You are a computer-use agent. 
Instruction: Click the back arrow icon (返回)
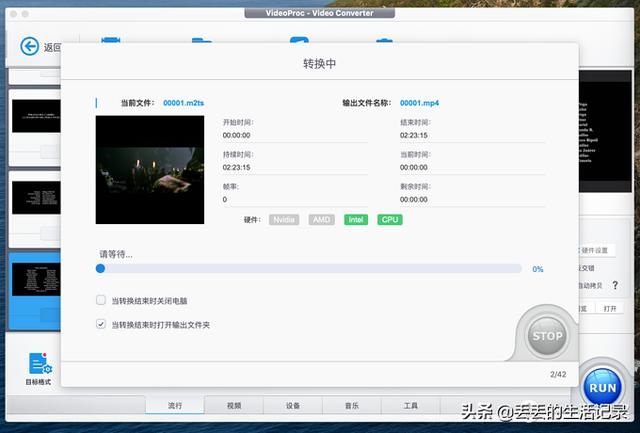click(29, 46)
